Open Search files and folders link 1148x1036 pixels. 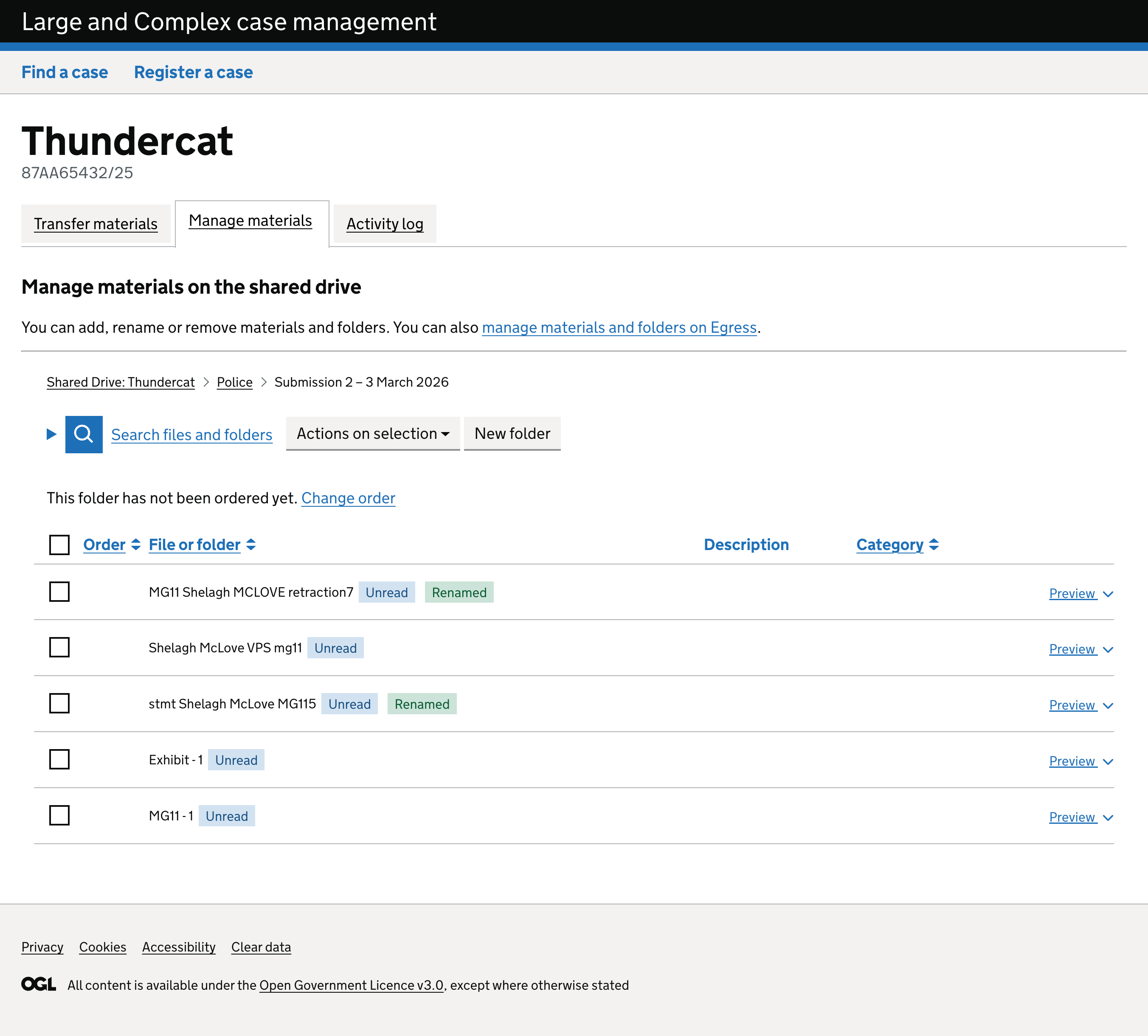point(192,435)
